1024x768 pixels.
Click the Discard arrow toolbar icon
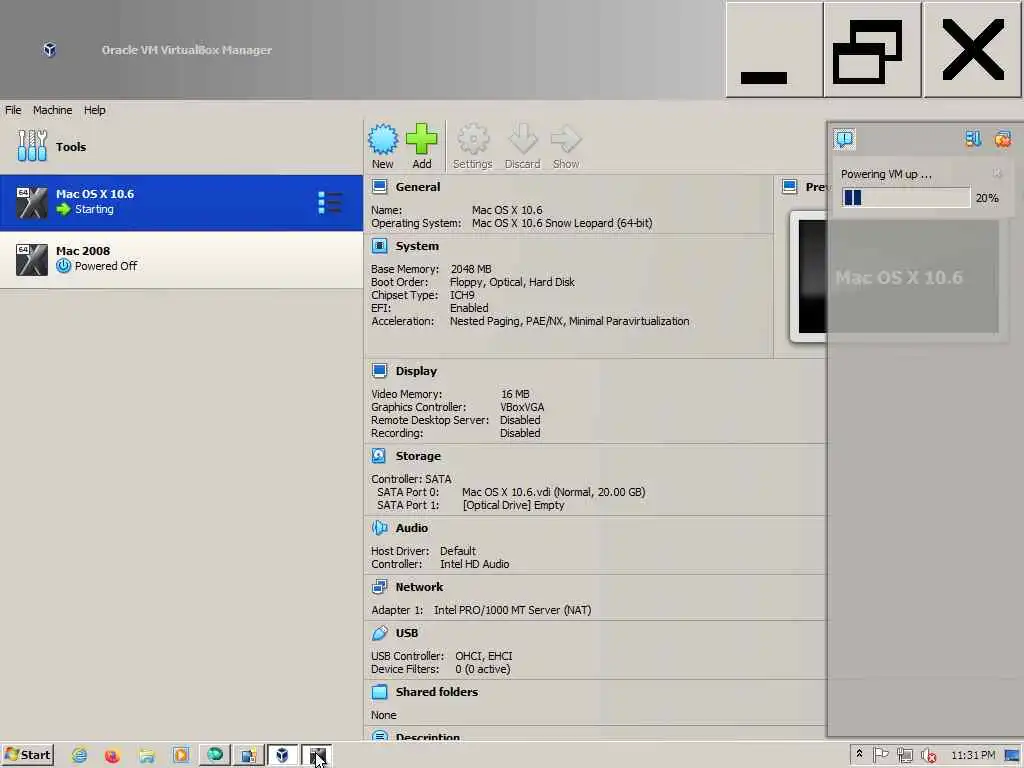coord(522,139)
